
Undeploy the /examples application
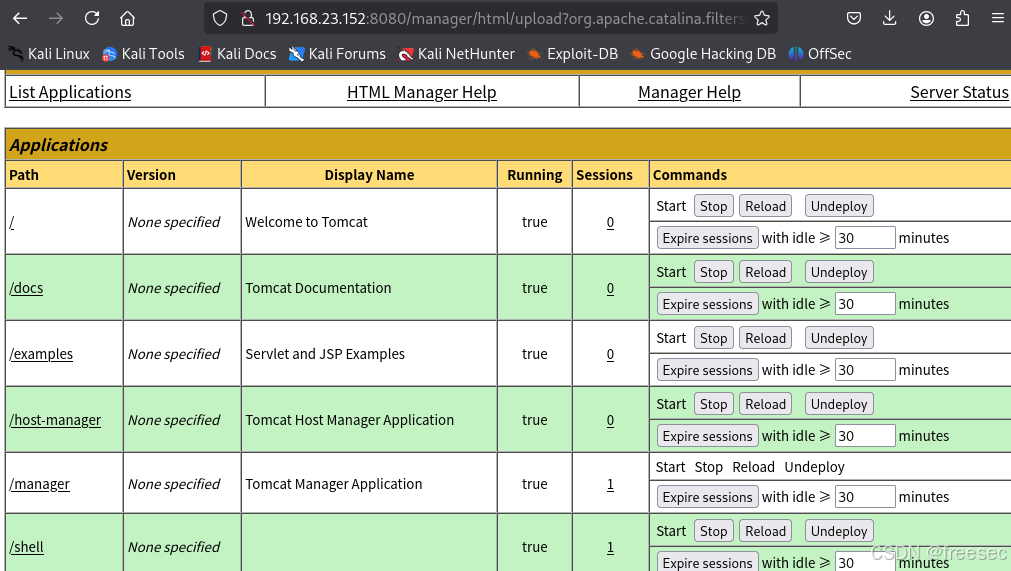tap(839, 338)
